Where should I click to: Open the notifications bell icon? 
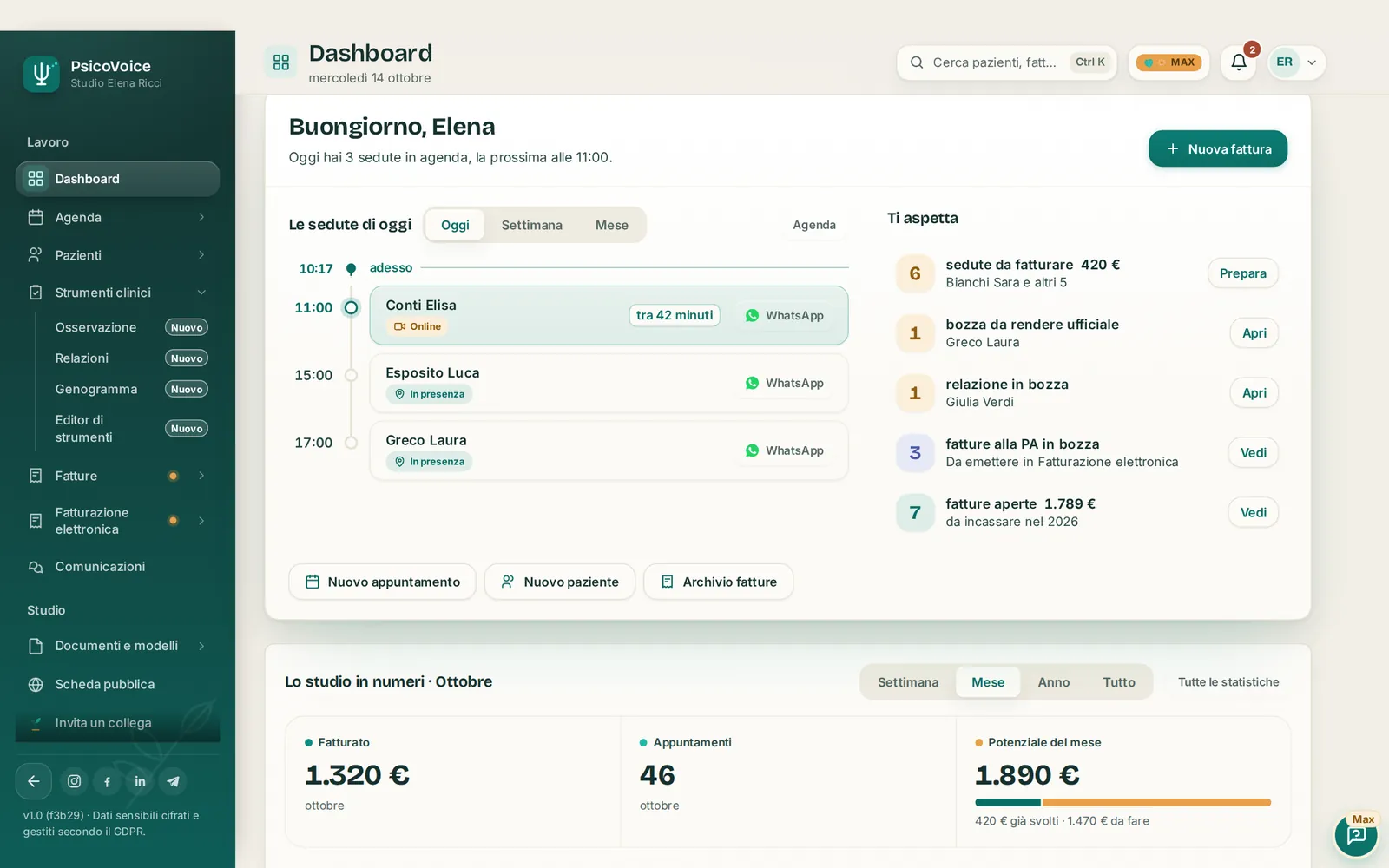coord(1238,62)
